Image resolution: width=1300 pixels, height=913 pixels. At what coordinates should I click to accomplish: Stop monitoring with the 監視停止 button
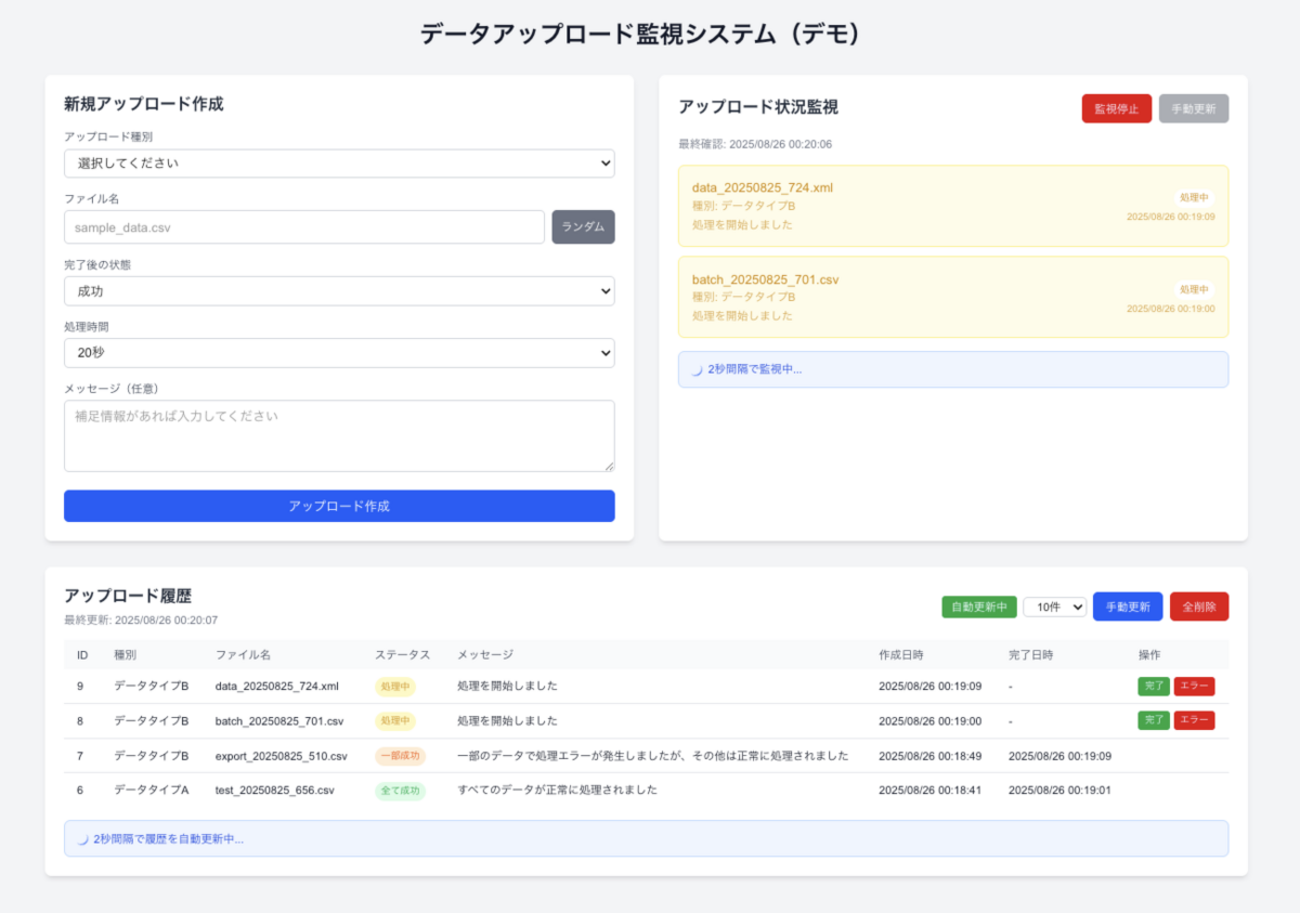1116,109
